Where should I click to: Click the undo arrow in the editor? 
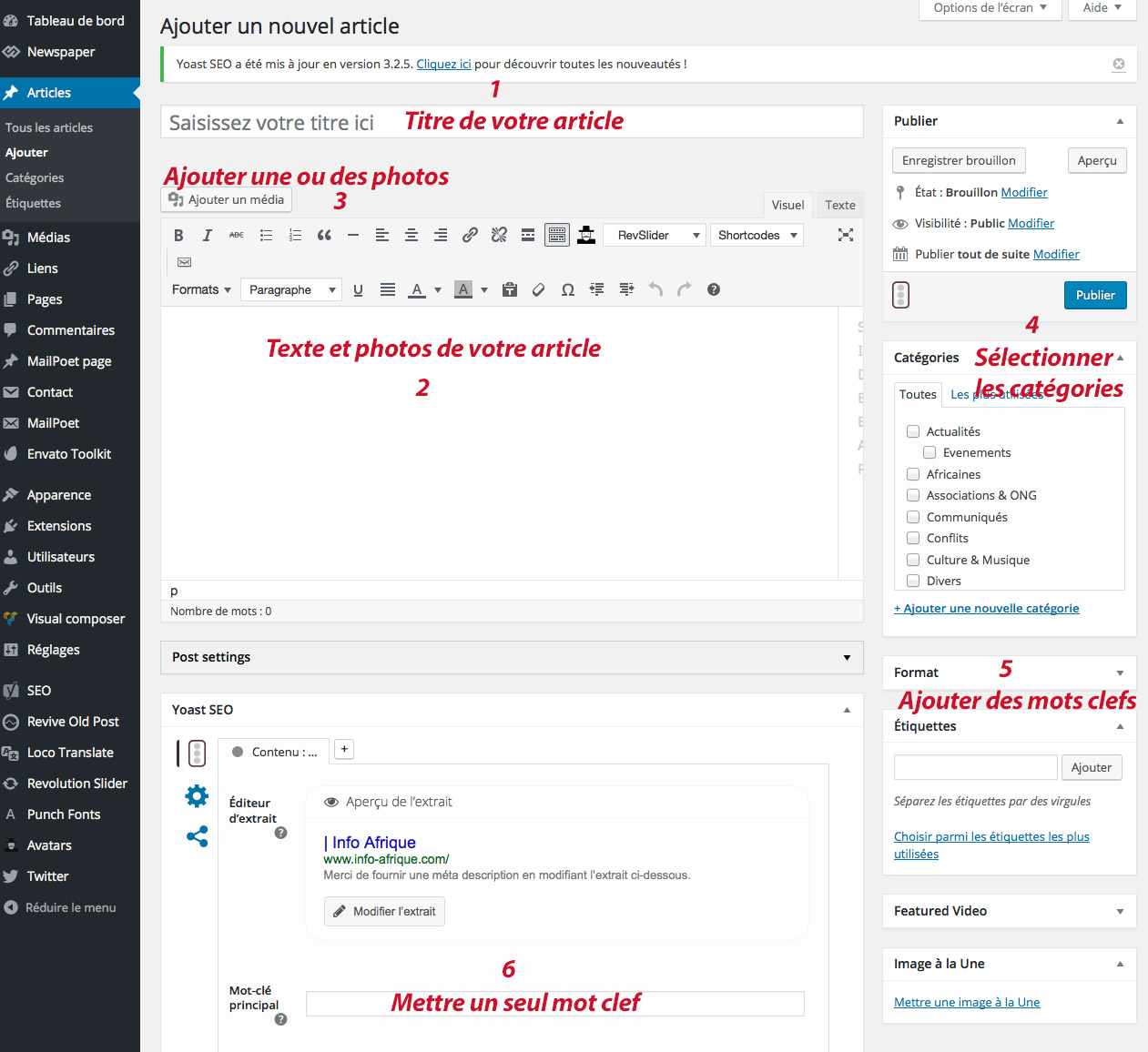click(655, 289)
